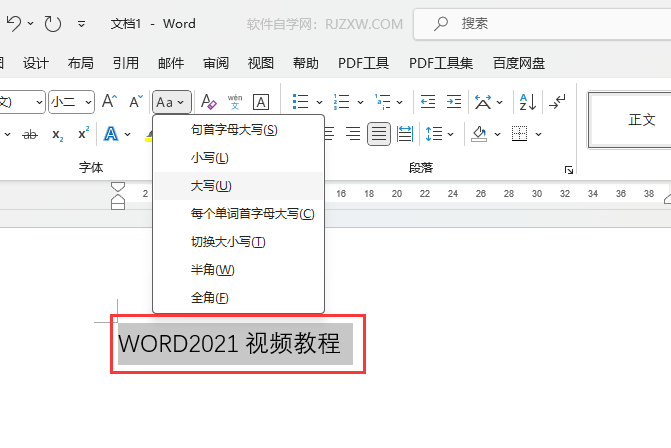Choose 全角(F) from the case menu
Image resolution: width=671 pixels, height=448 pixels.
238,297
